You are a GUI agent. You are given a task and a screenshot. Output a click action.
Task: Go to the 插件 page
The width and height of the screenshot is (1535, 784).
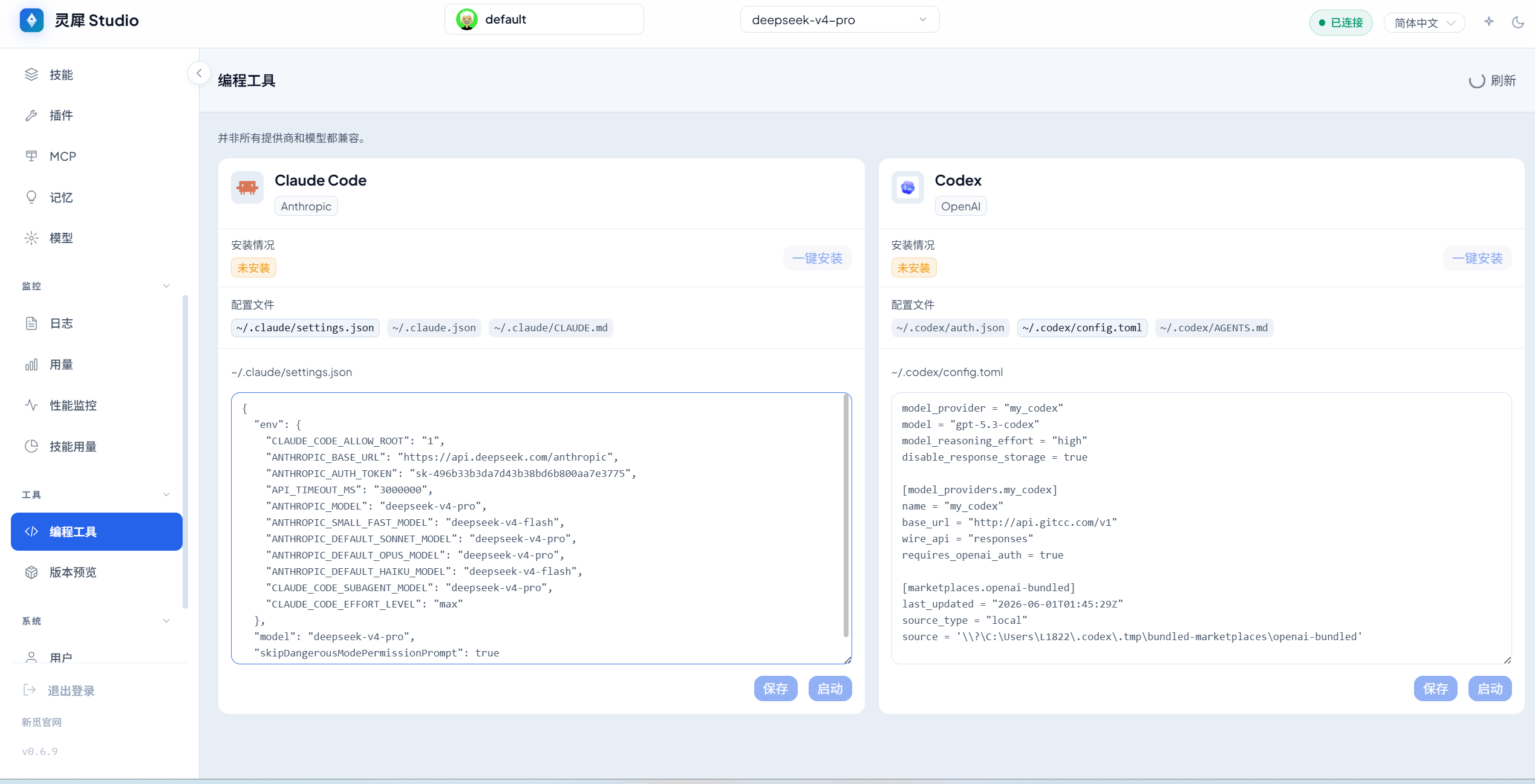click(97, 115)
